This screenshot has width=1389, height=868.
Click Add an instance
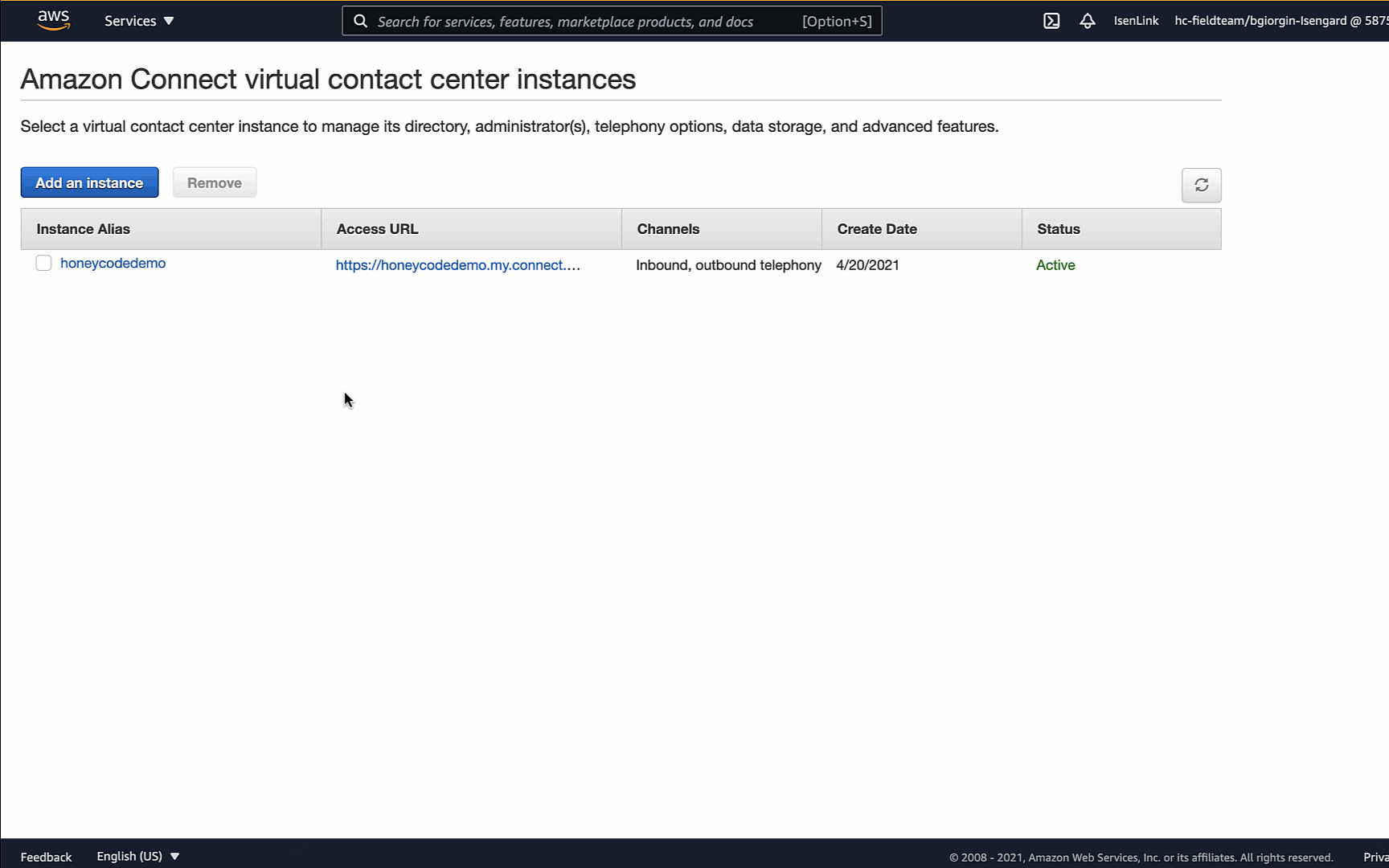point(89,182)
